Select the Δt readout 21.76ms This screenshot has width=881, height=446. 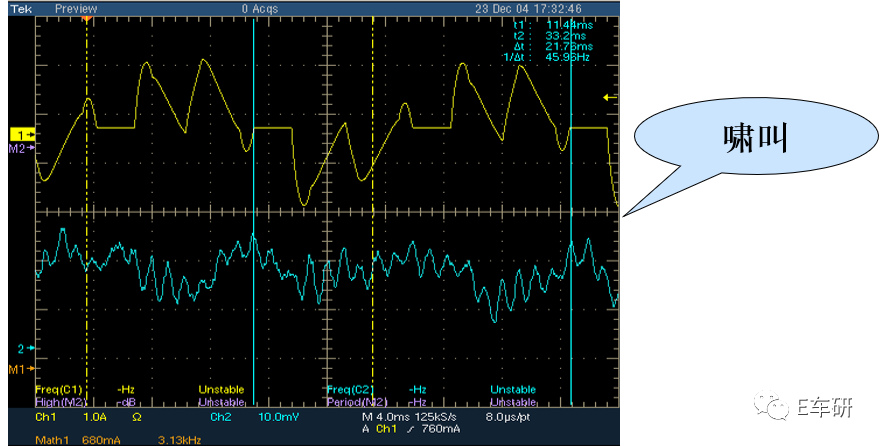click(x=569, y=47)
